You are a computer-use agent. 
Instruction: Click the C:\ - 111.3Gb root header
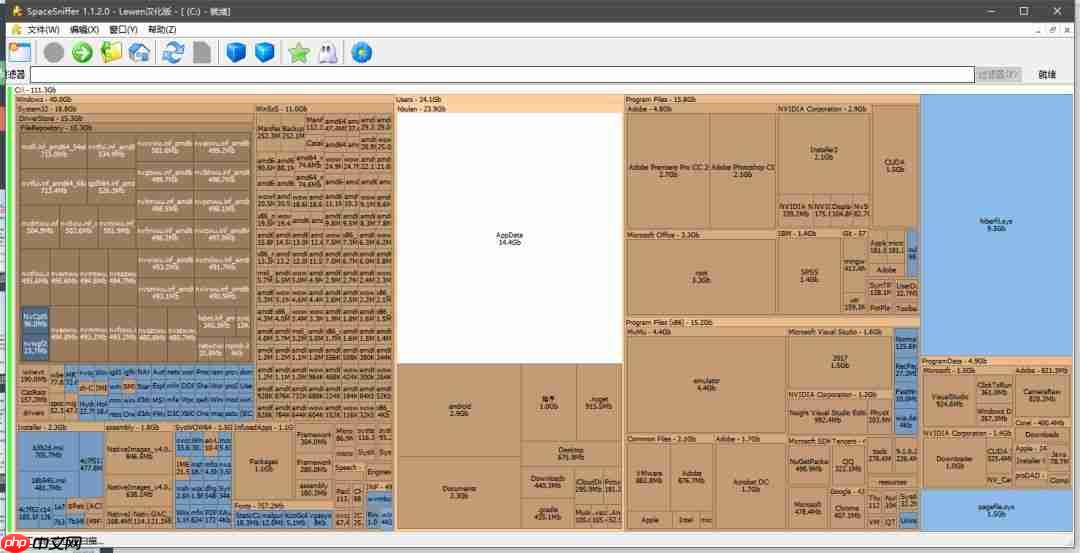pos(36,90)
